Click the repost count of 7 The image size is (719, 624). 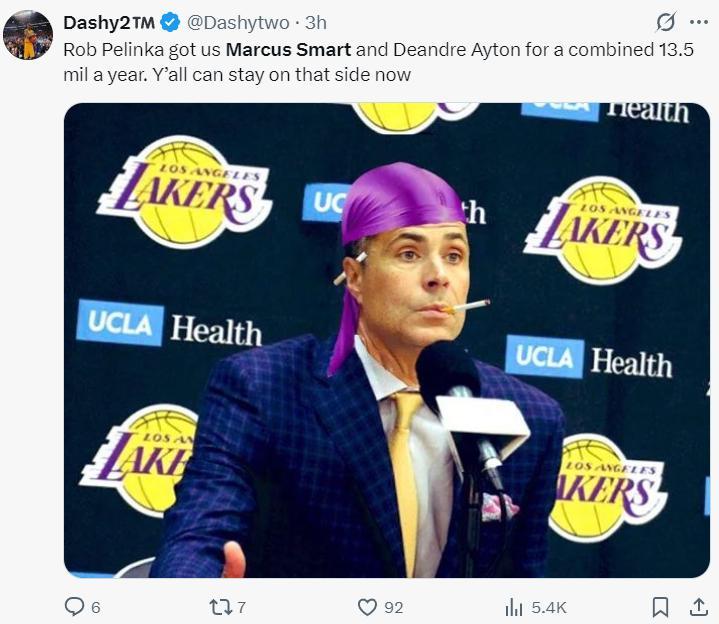click(x=242, y=607)
